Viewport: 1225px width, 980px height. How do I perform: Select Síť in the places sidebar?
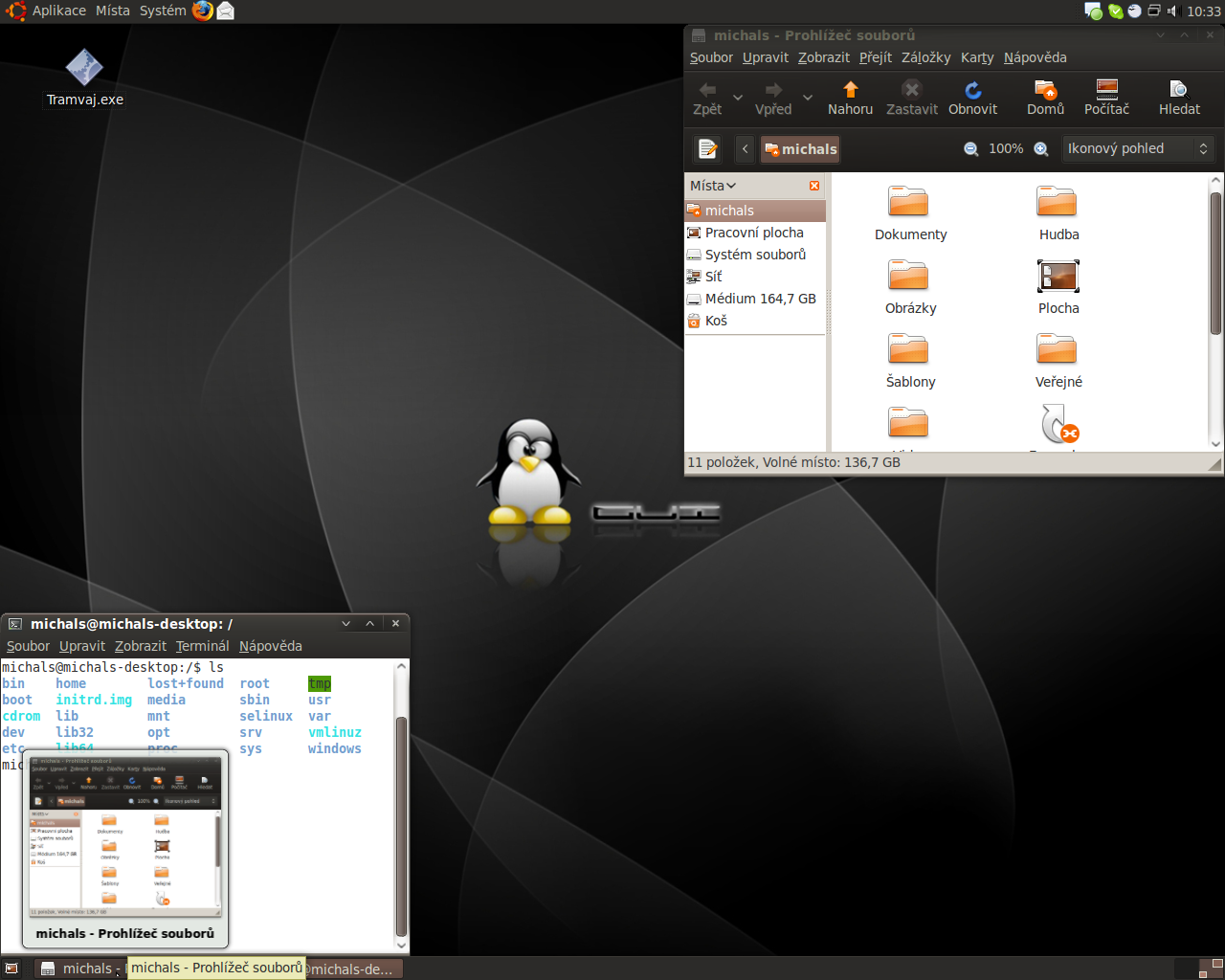pos(755,277)
